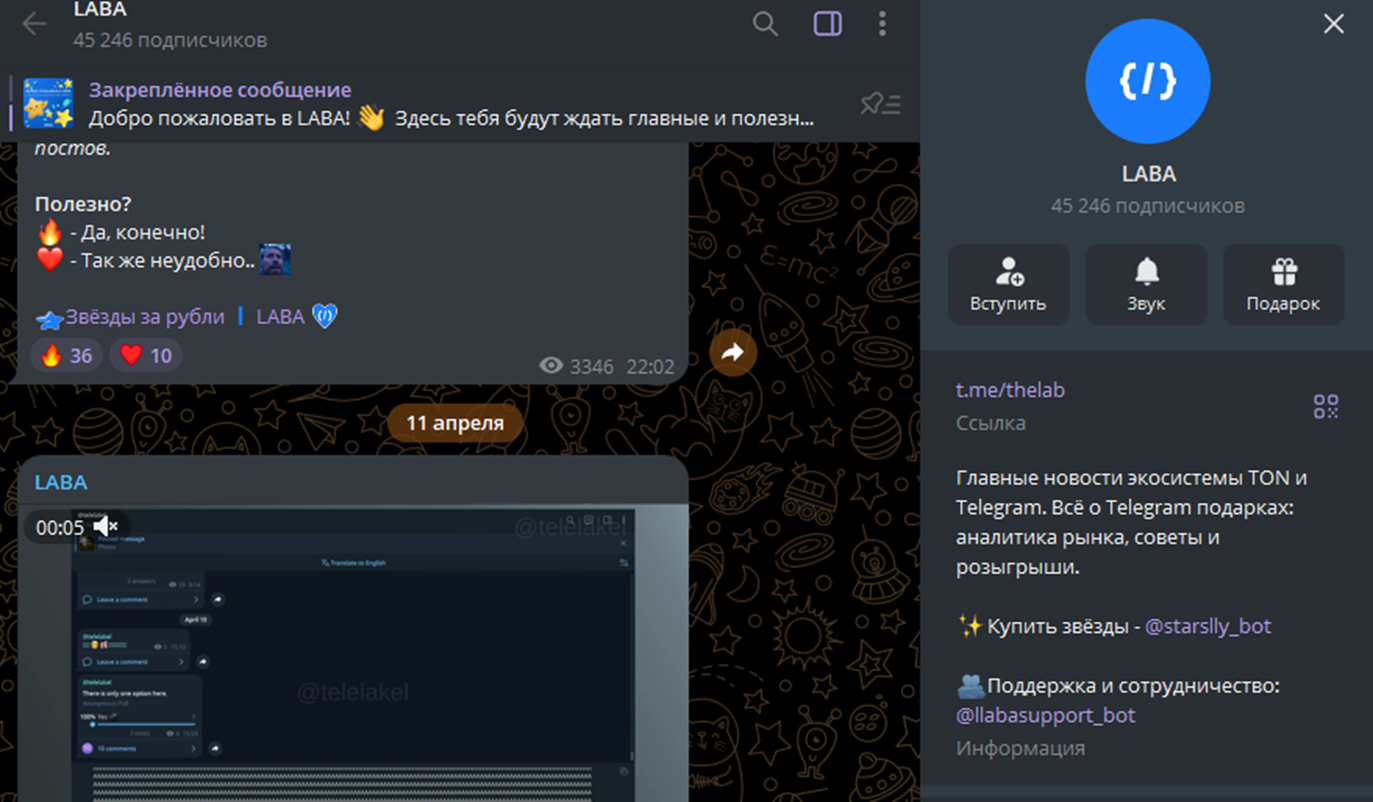Click the post time 22:02

pyautogui.click(x=650, y=367)
